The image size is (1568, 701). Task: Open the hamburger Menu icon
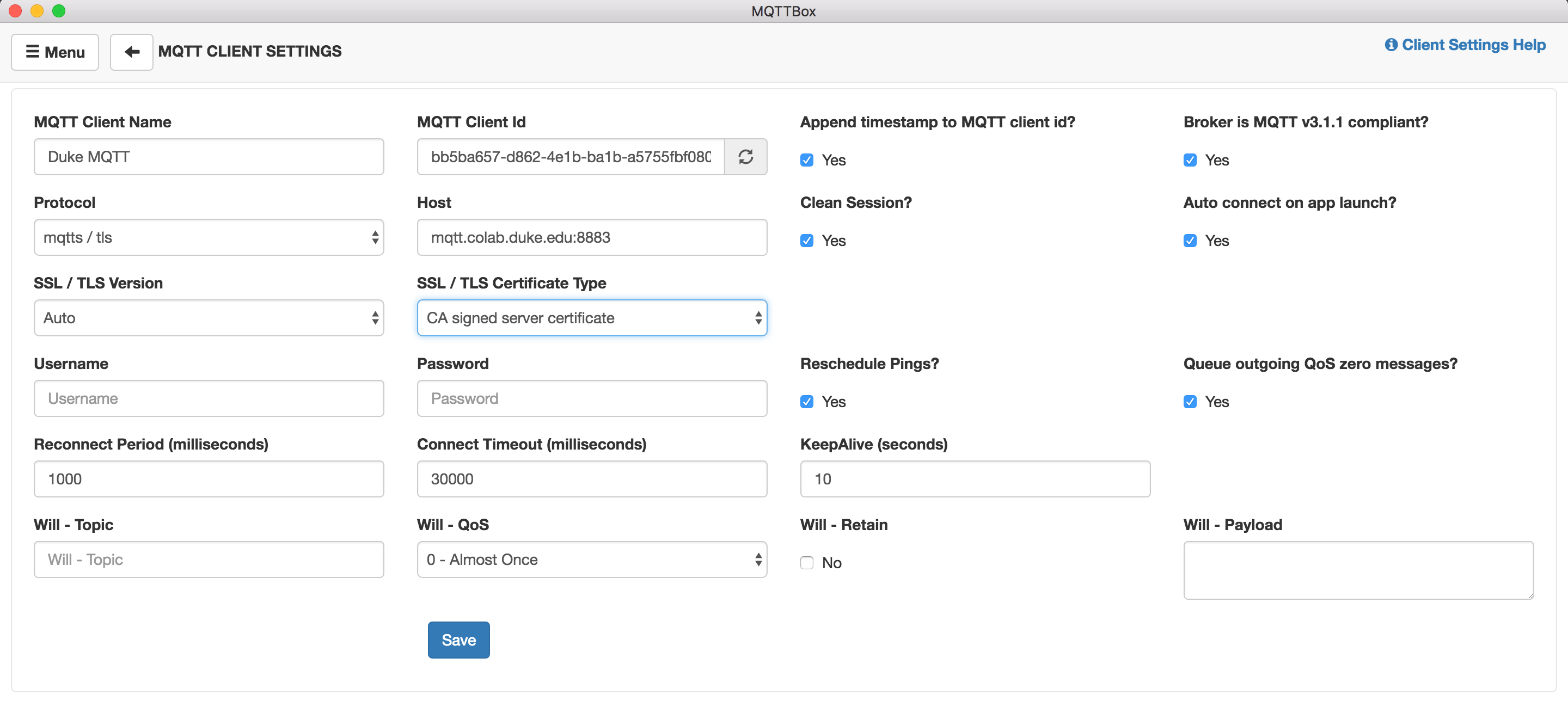click(x=54, y=52)
